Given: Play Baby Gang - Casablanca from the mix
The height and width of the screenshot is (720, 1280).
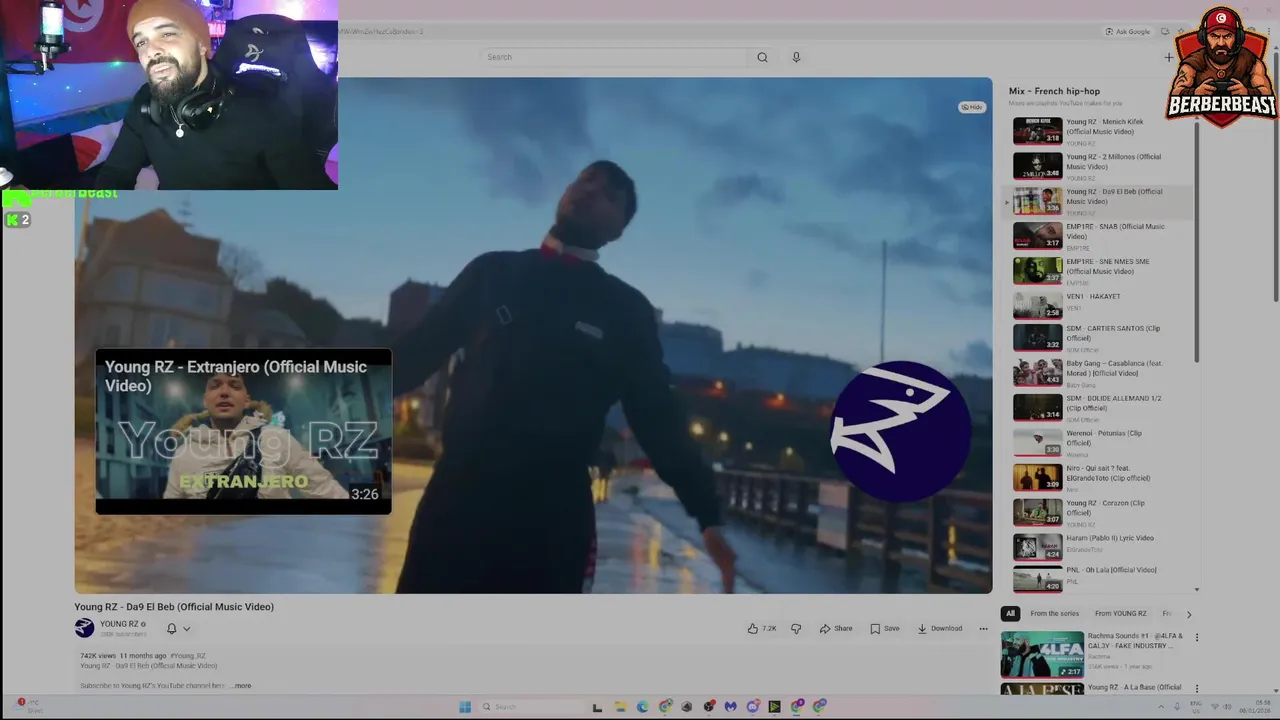Looking at the screenshot, I should tap(1100, 372).
